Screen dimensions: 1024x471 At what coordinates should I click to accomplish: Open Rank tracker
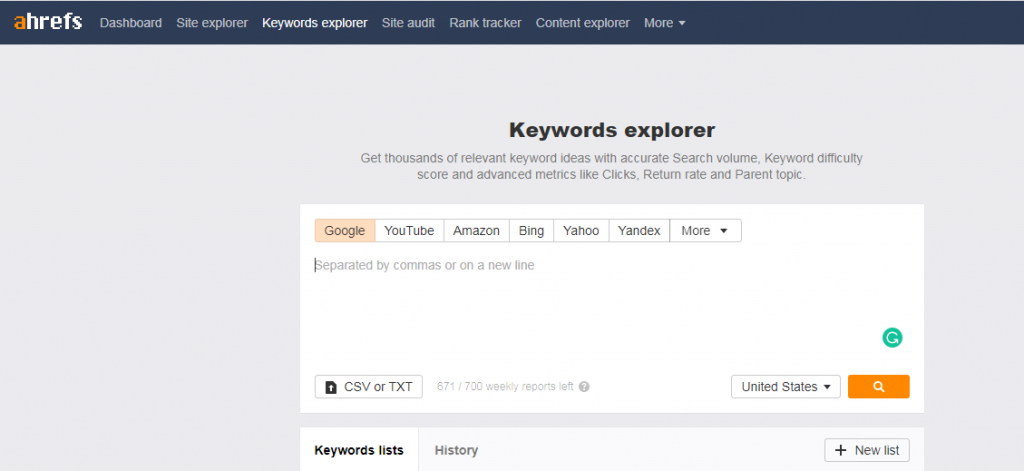coord(485,23)
